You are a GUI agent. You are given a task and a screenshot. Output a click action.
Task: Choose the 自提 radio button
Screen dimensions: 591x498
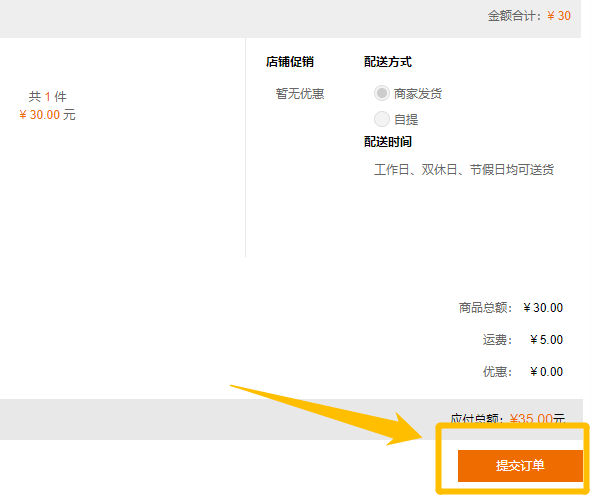(x=381, y=119)
